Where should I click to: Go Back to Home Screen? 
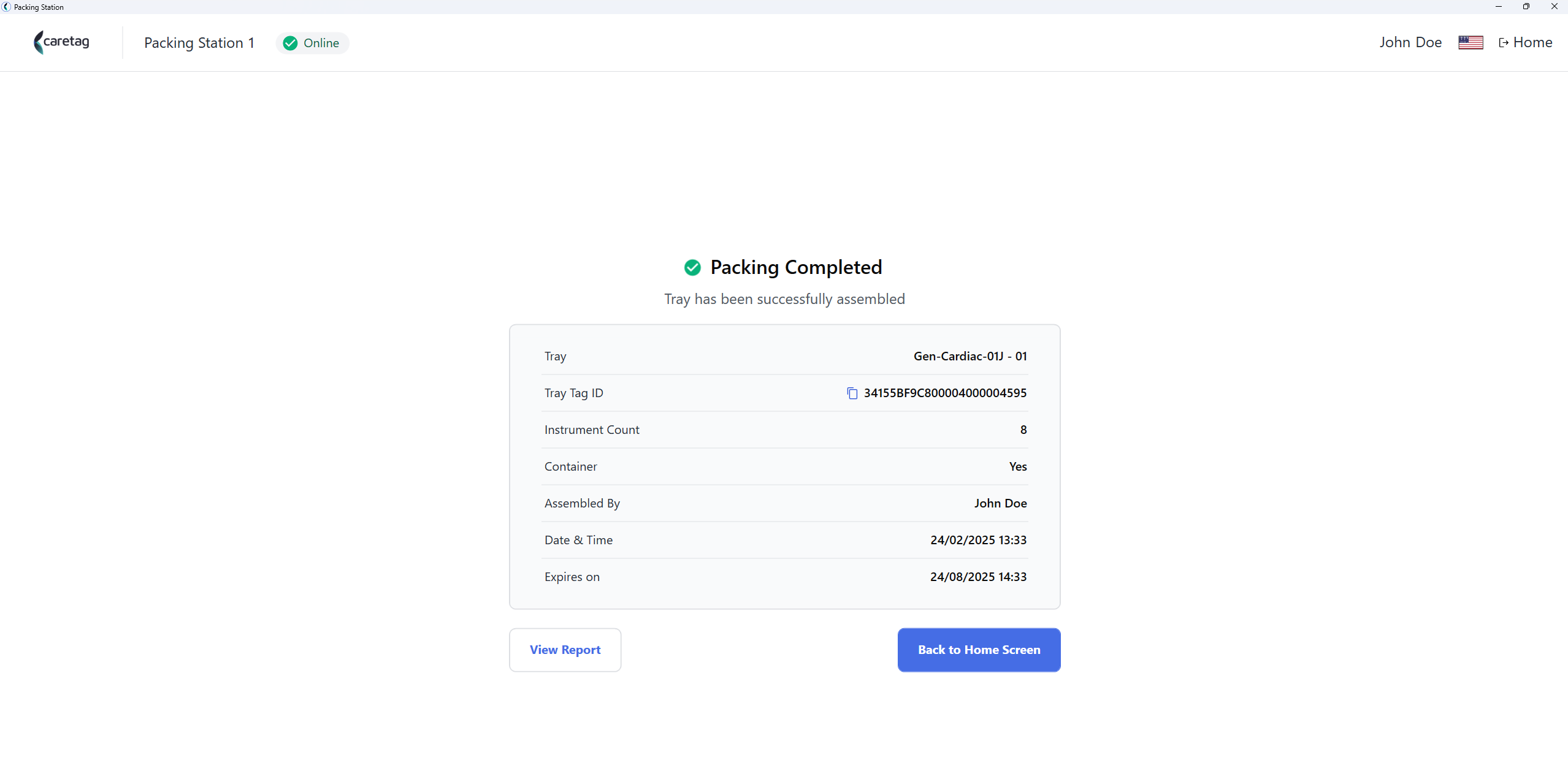979,650
